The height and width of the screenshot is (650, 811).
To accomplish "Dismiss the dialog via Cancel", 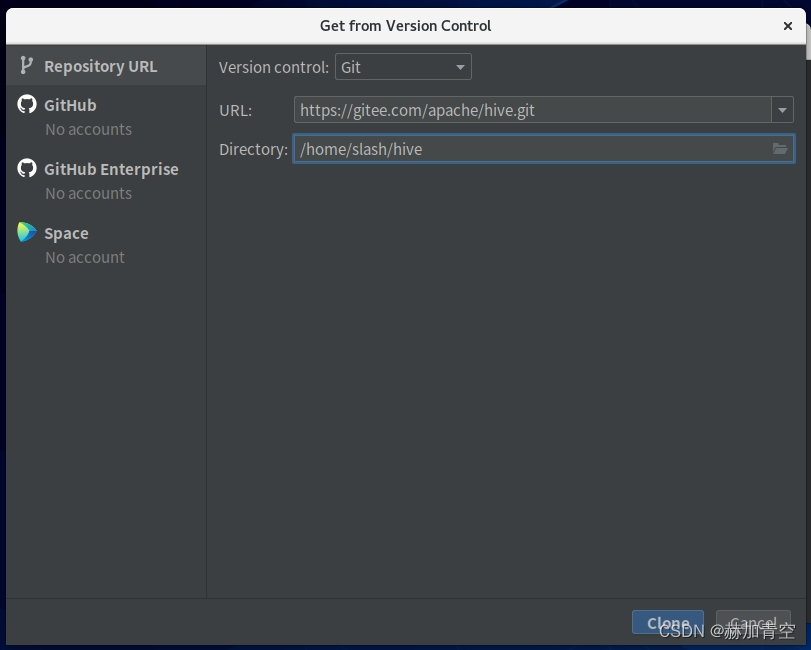I will pos(753,622).
